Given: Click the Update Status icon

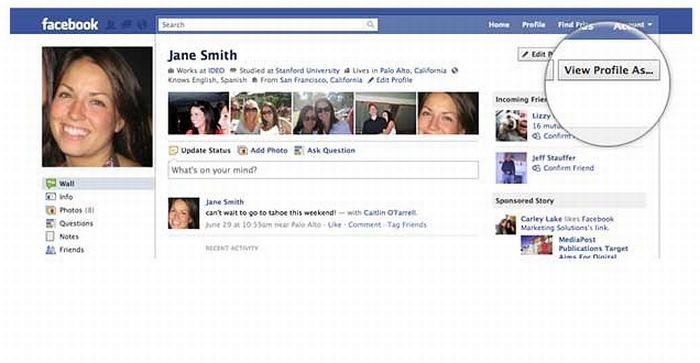Looking at the screenshot, I should pyautogui.click(x=173, y=150).
